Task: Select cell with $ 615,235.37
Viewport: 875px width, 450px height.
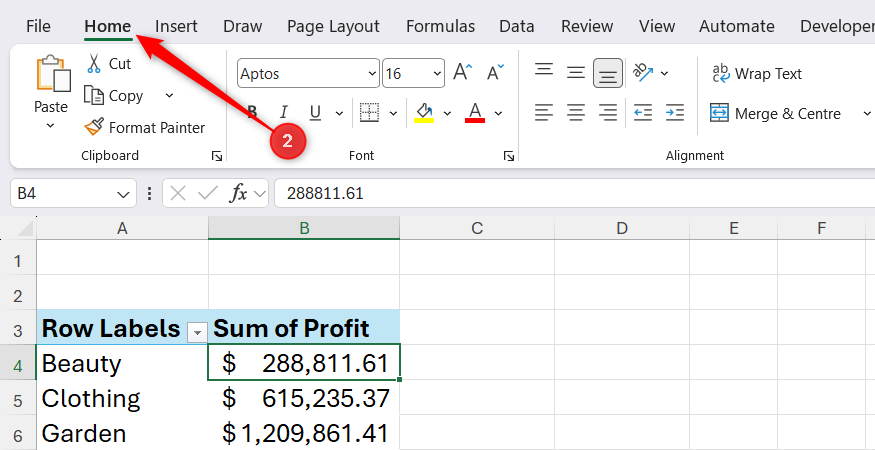Action: (304, 399)
